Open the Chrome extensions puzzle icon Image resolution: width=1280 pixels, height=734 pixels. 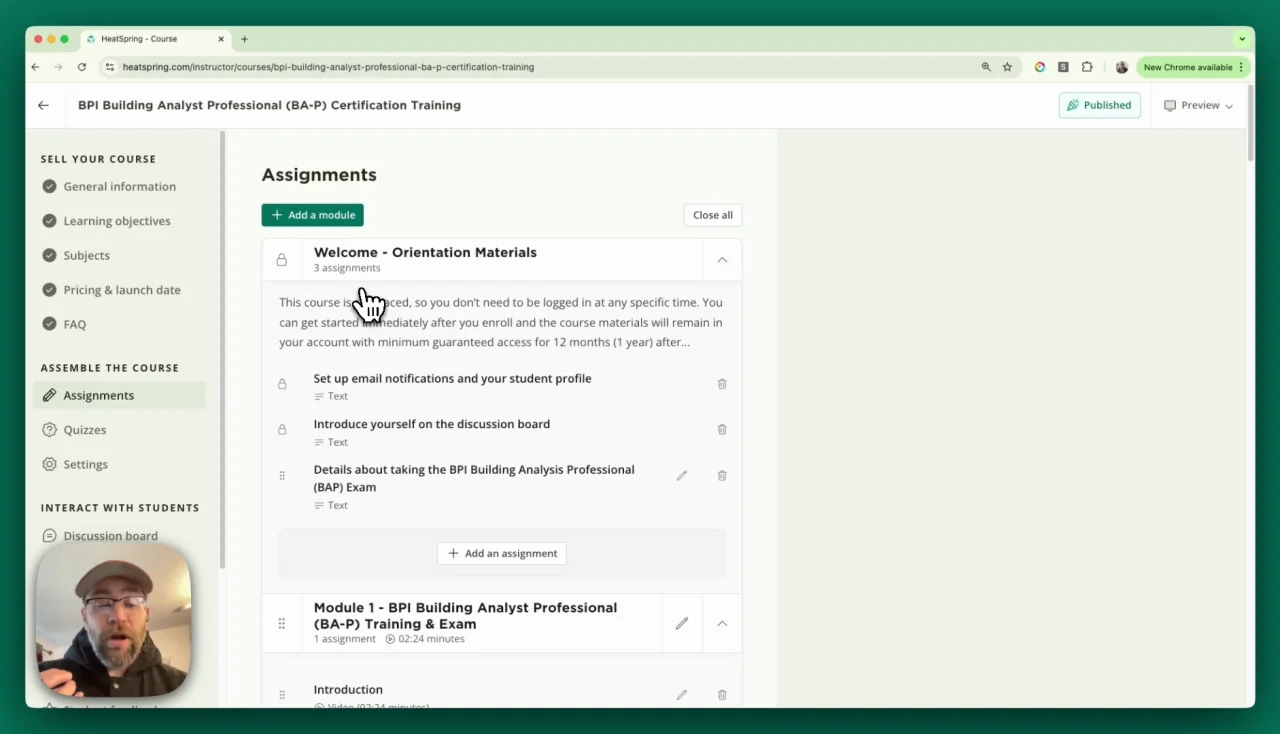1087,67
